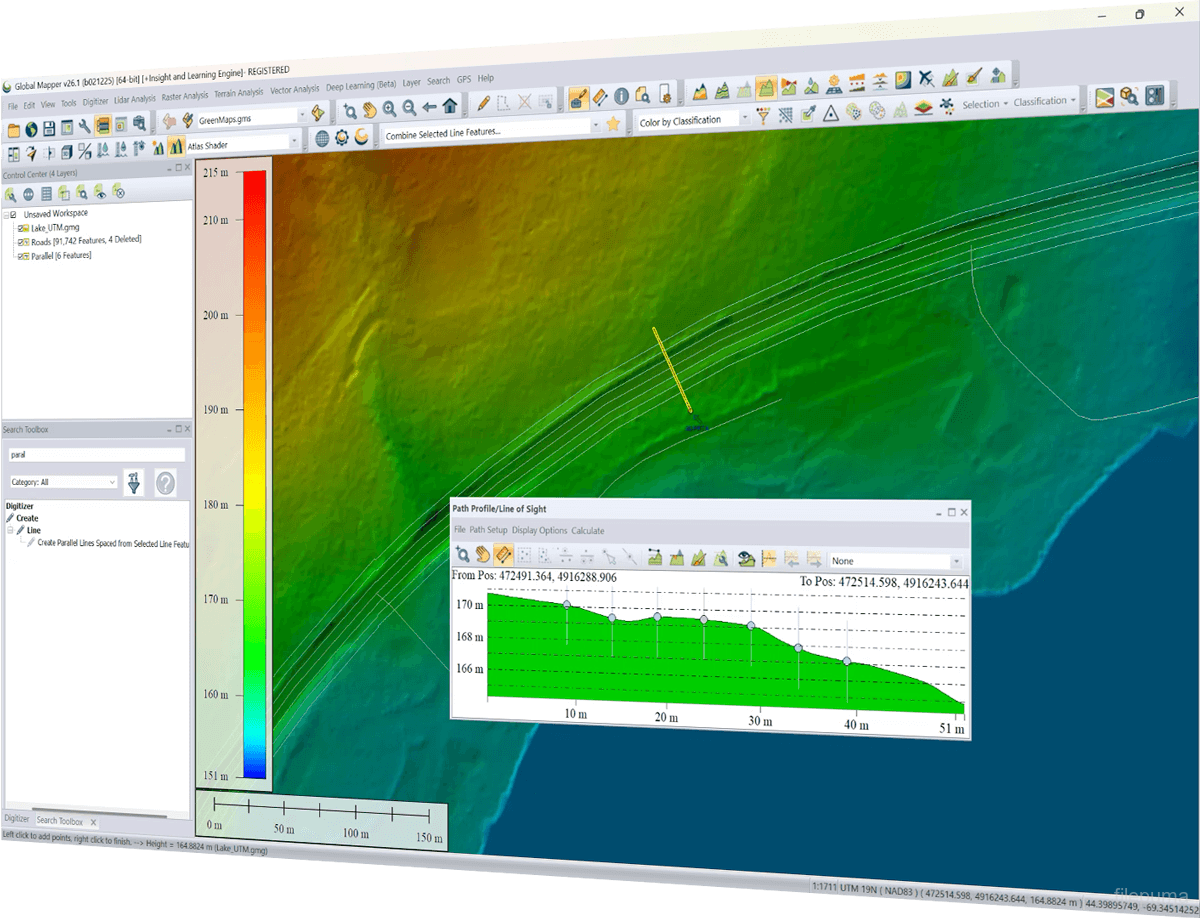Click the Selection dropdown button
1200x918 pixels.
pos(984,104)
